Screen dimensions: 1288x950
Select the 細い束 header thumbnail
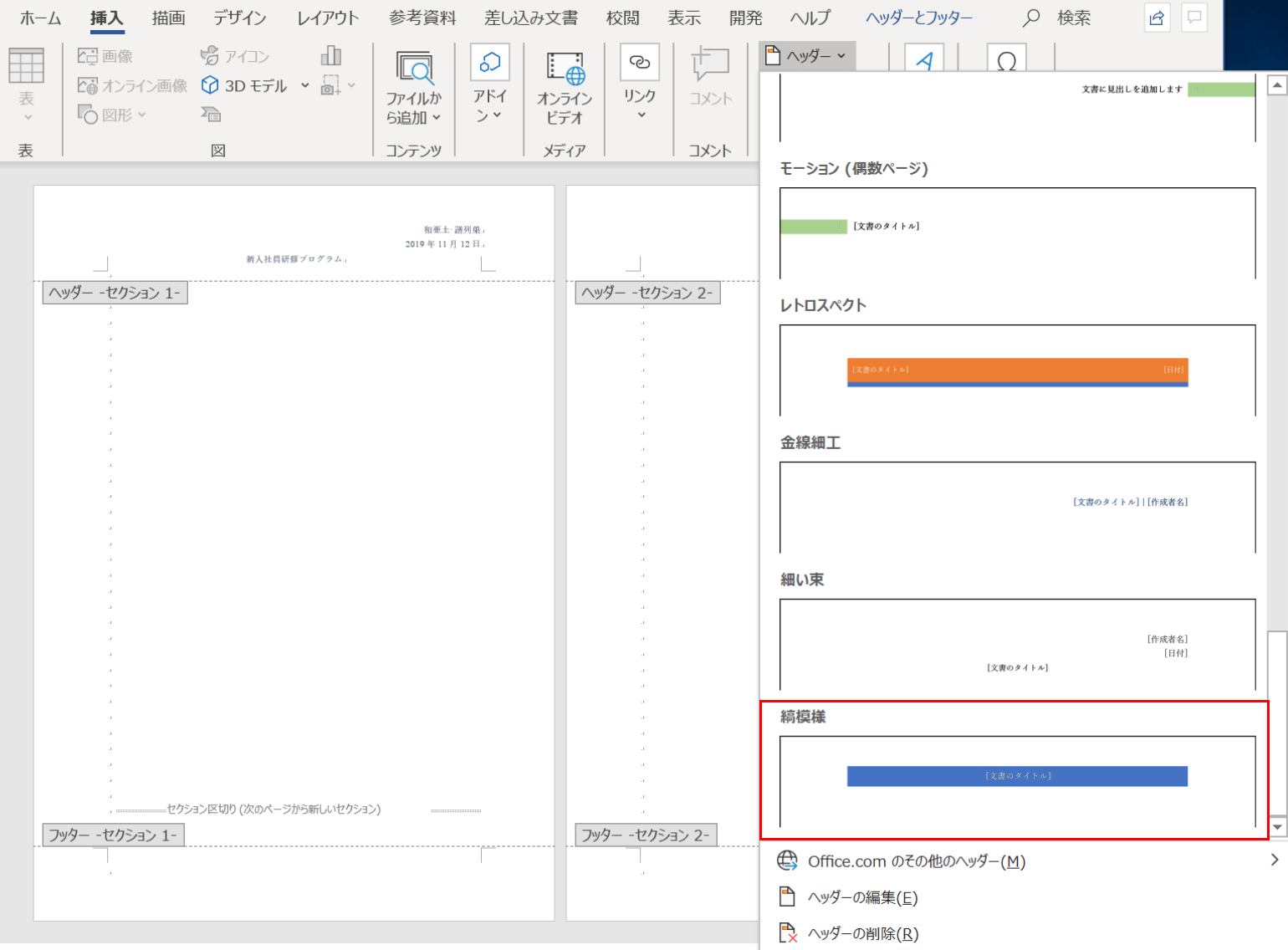coord(1017,645)
